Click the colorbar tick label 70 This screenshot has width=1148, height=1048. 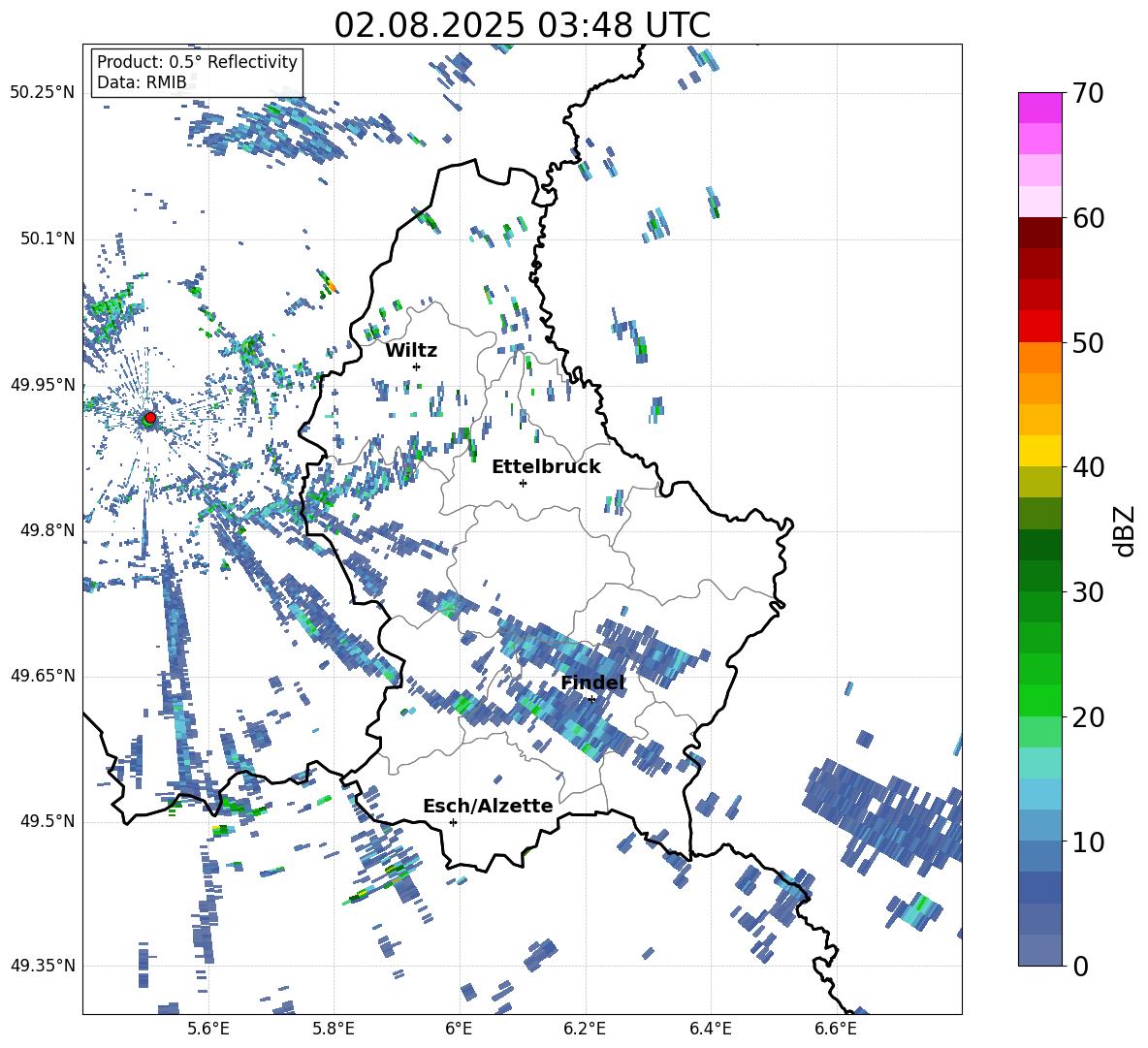(1088, 94)
